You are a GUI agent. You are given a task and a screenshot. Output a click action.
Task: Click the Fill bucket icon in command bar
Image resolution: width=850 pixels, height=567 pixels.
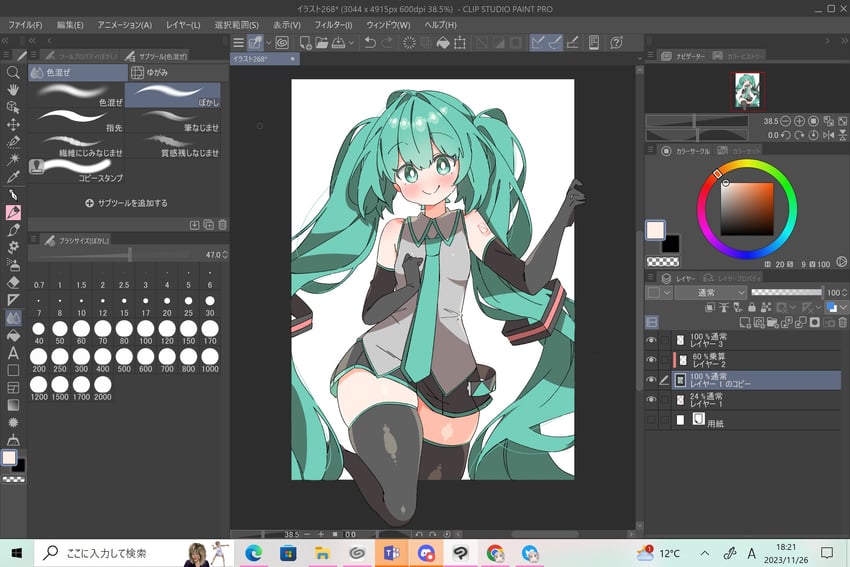(443, 42)
